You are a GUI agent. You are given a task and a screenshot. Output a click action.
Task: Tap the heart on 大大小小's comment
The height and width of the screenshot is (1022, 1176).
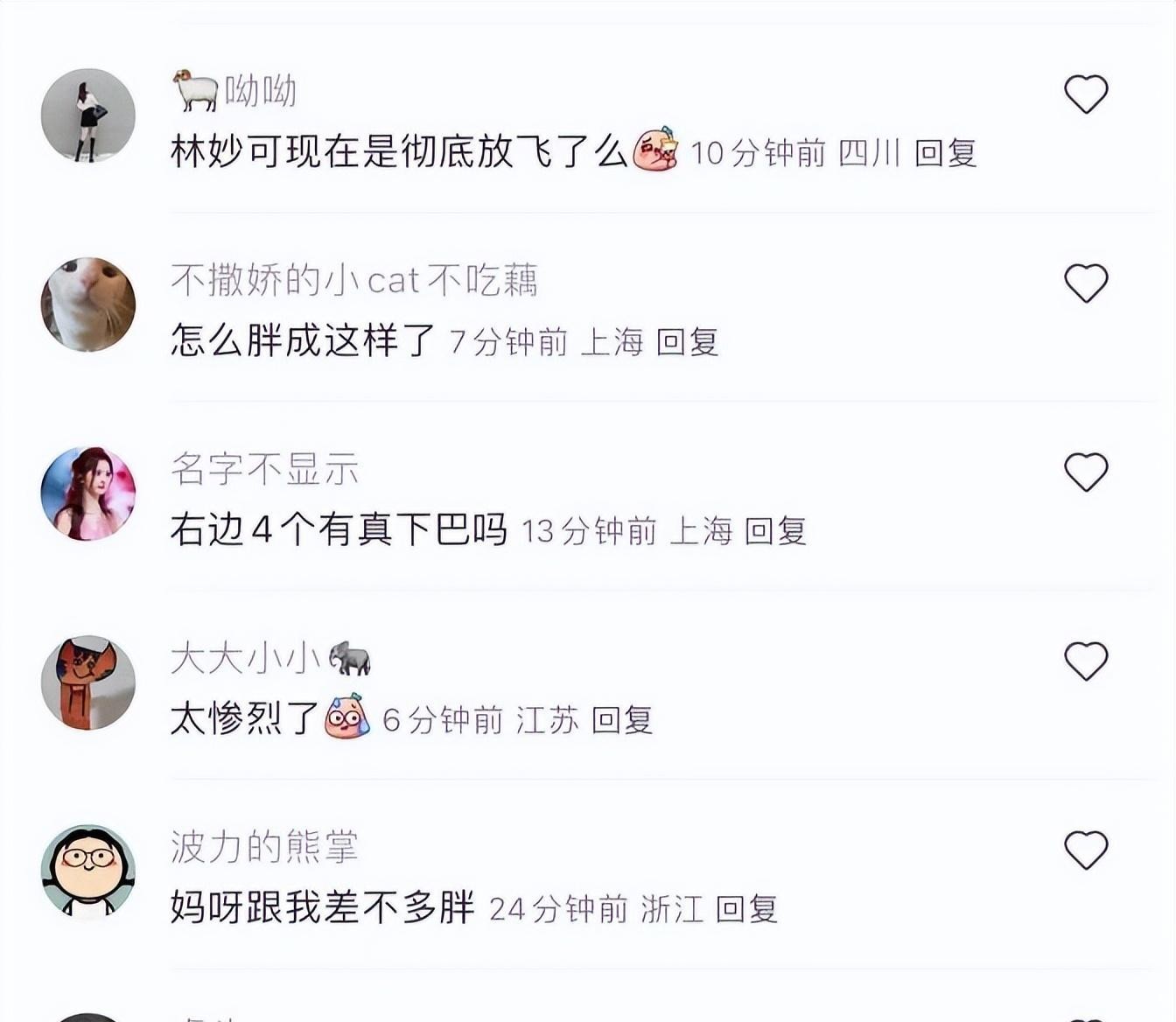[x=1086, y=661]
